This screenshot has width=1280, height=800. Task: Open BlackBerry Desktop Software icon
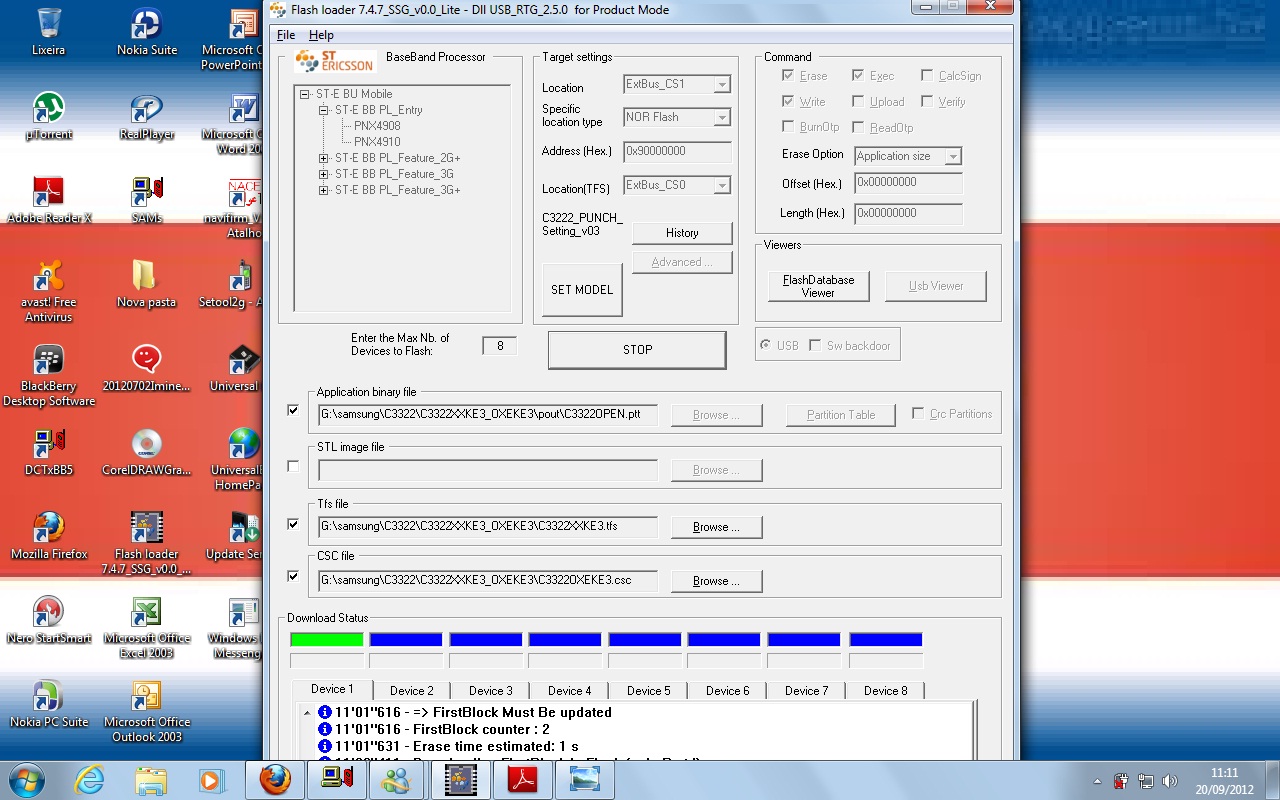click(48, 375)
